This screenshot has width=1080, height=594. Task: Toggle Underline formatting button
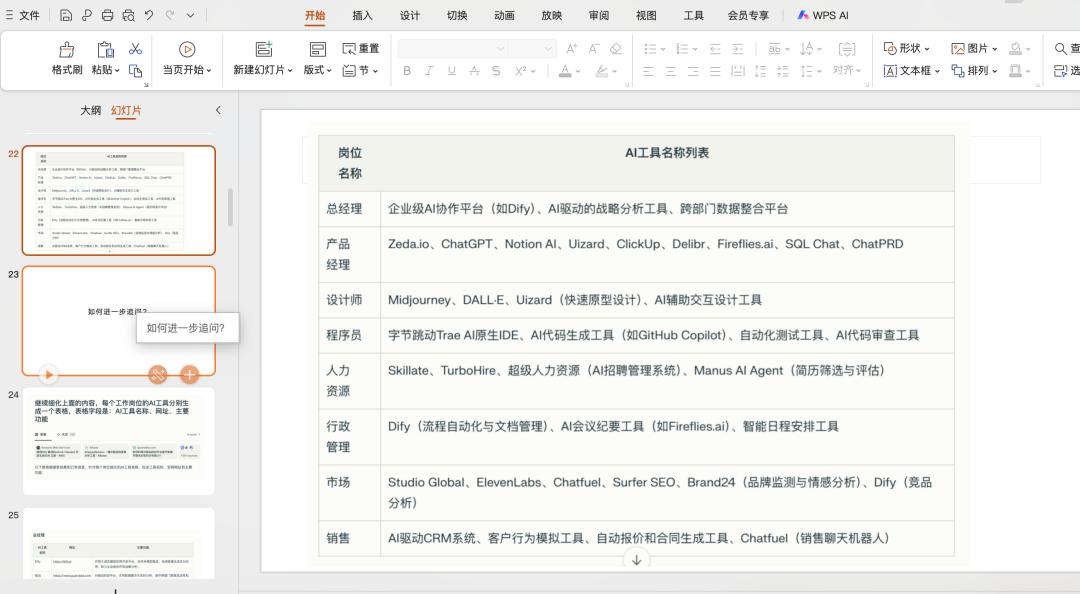pyautogui.click(x=451, y=71)
